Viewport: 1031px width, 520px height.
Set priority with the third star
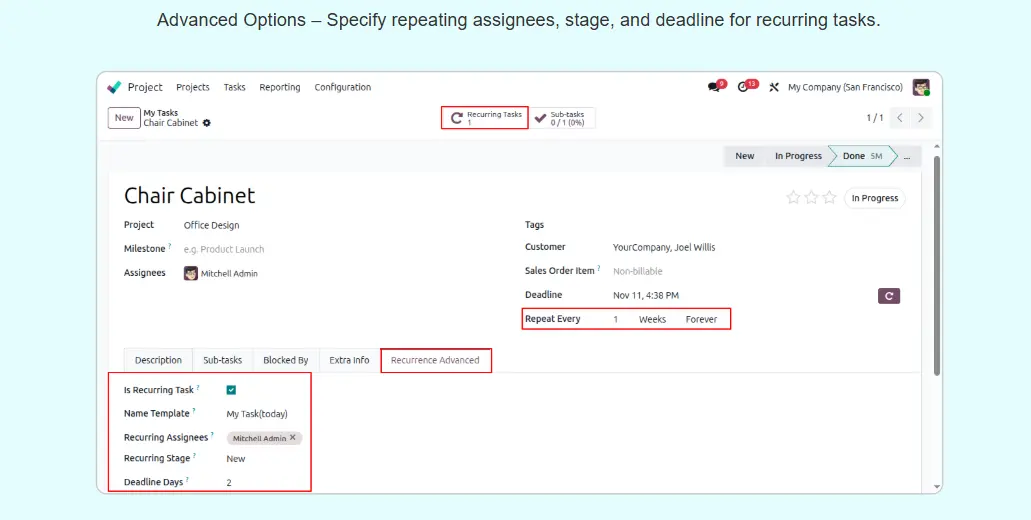click(829, 198)
